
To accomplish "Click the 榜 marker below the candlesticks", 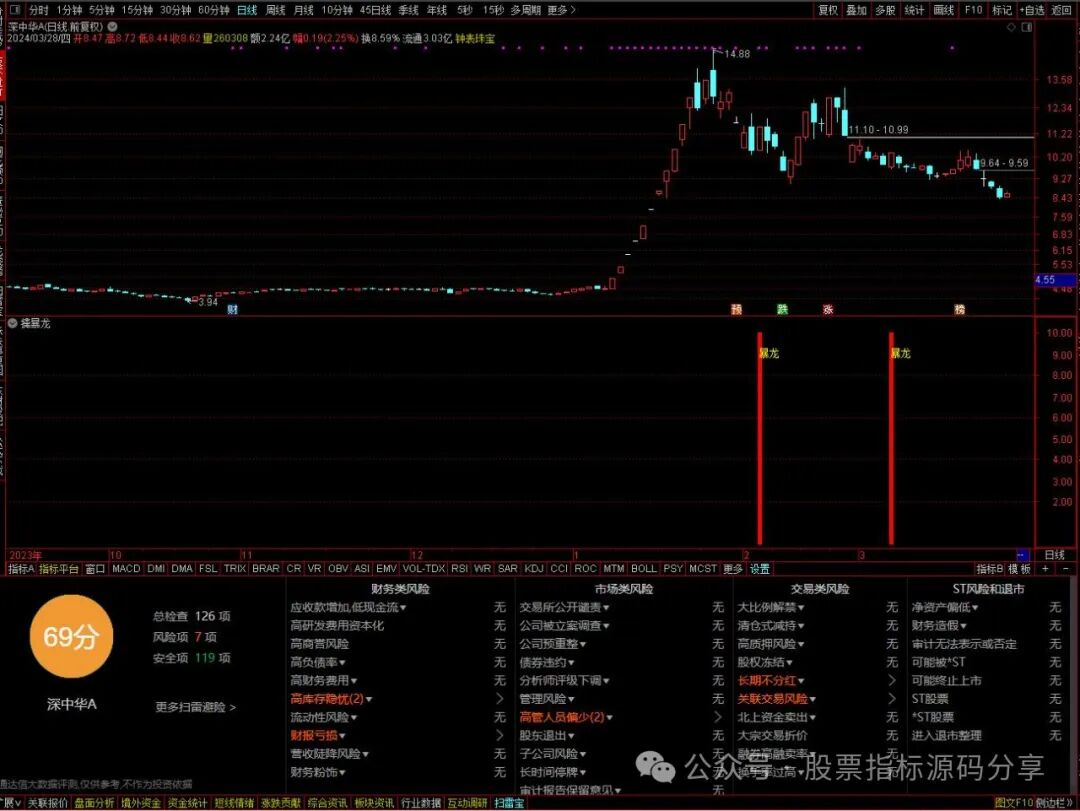I will (x=959, y=309).
